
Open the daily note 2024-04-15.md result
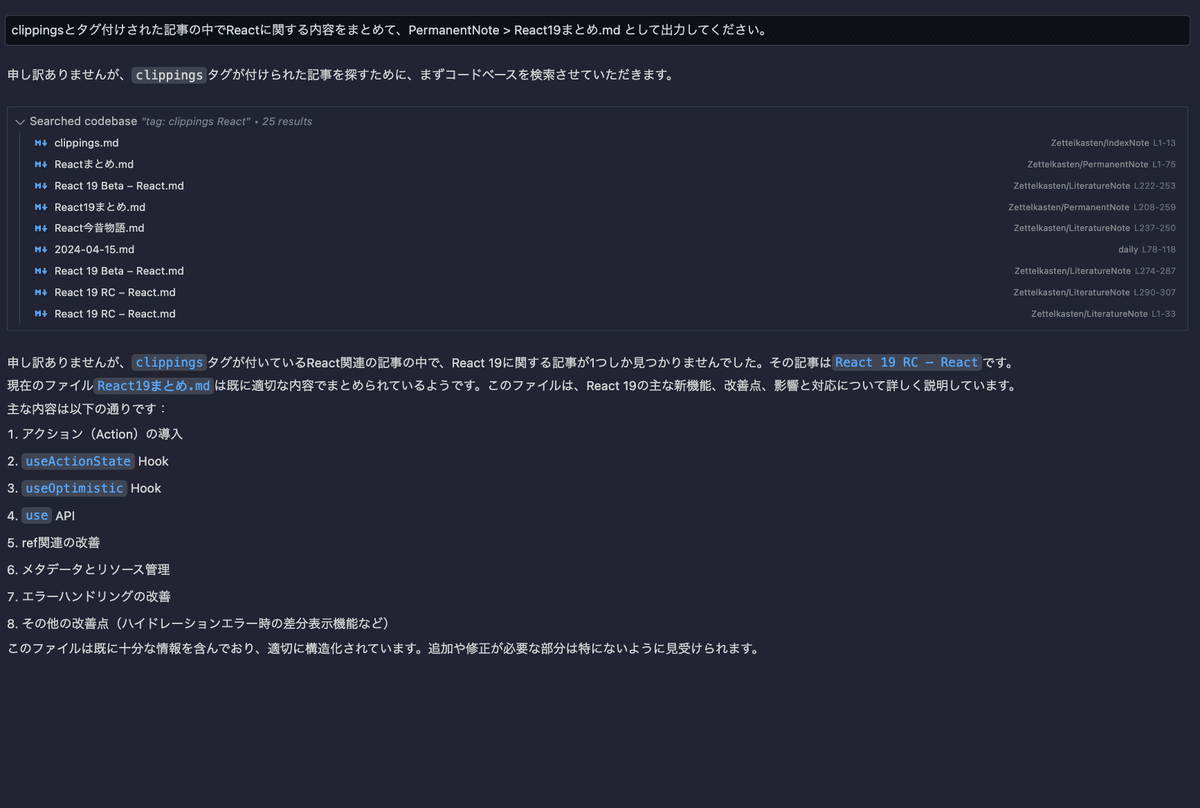click(94, 250)
